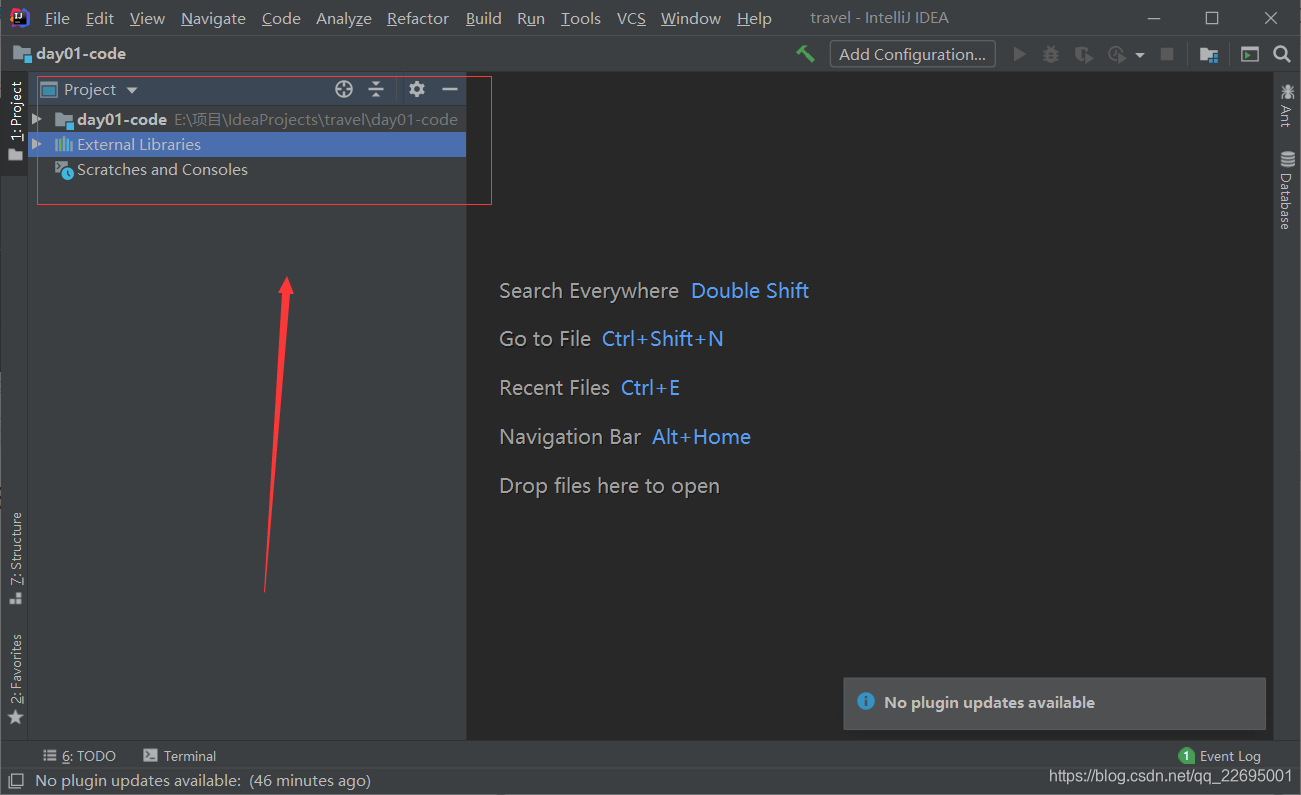Open the Analyze menu
Viewport: 1301px width, 795px height.
(x=344, y=18)
